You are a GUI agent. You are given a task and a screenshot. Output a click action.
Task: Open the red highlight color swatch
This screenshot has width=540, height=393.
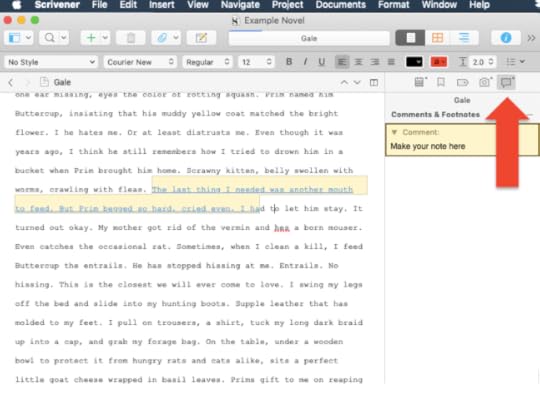pyautogui.click(x=439, y=62)
